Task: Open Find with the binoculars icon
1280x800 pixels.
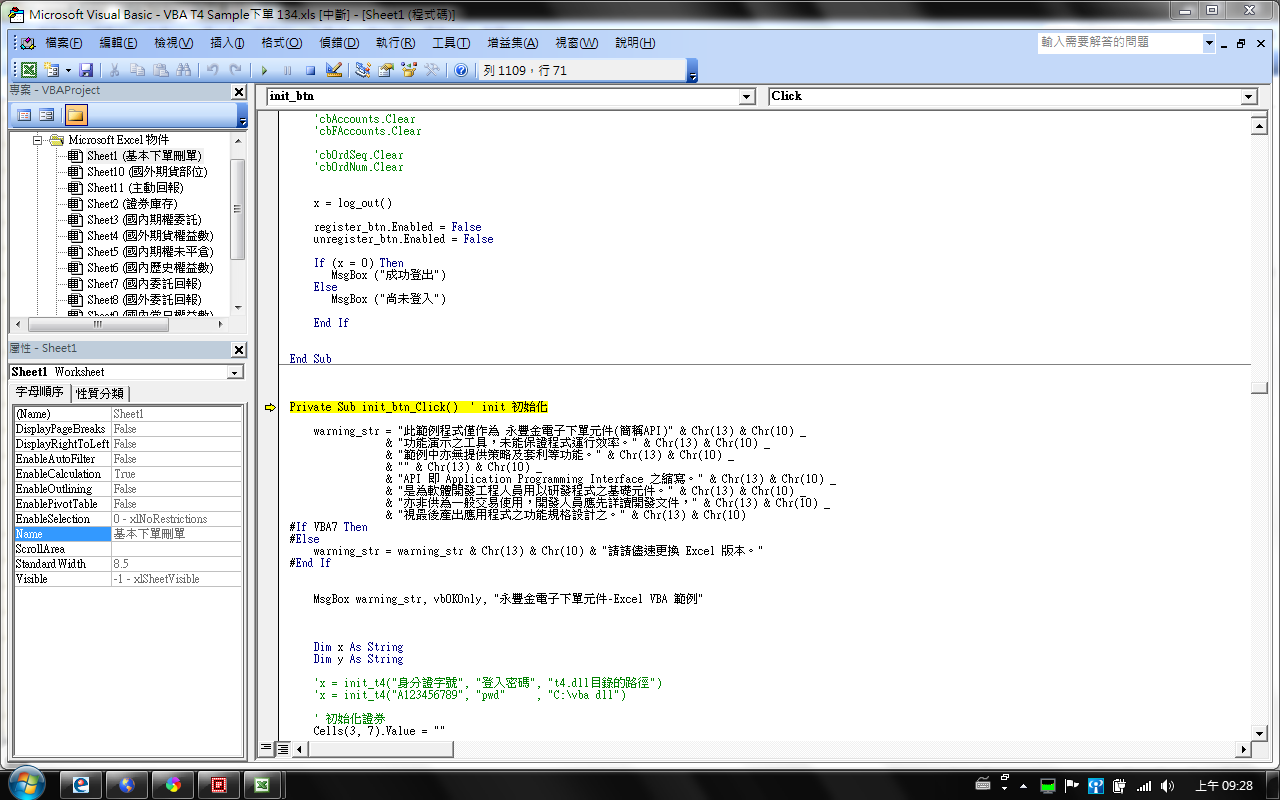Action: [x=183, y=70]
